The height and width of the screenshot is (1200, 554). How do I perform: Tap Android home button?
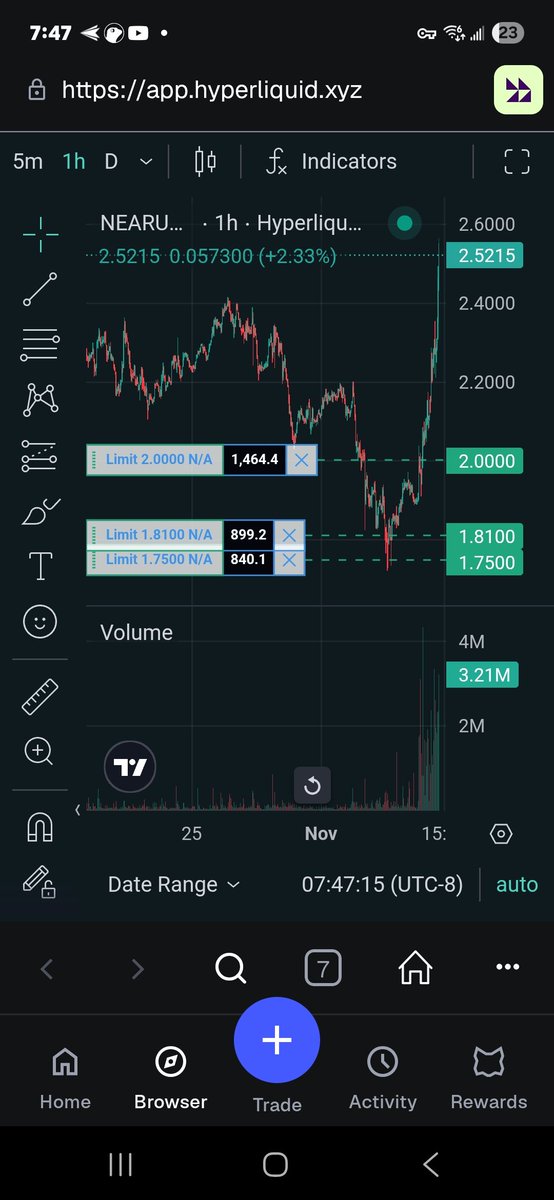[276, 1164]
